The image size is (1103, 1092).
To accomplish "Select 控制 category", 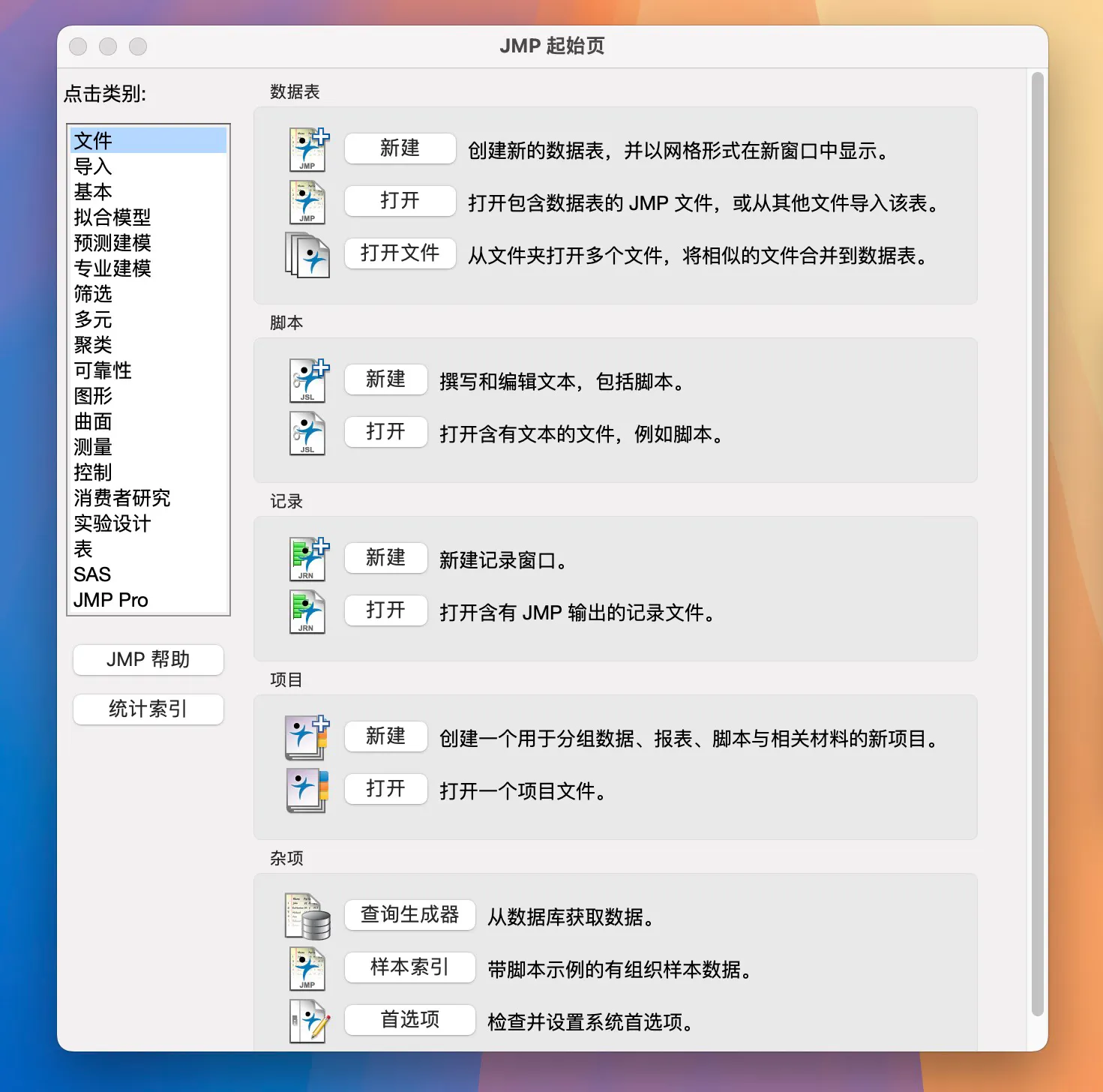I will pos(148,472).
